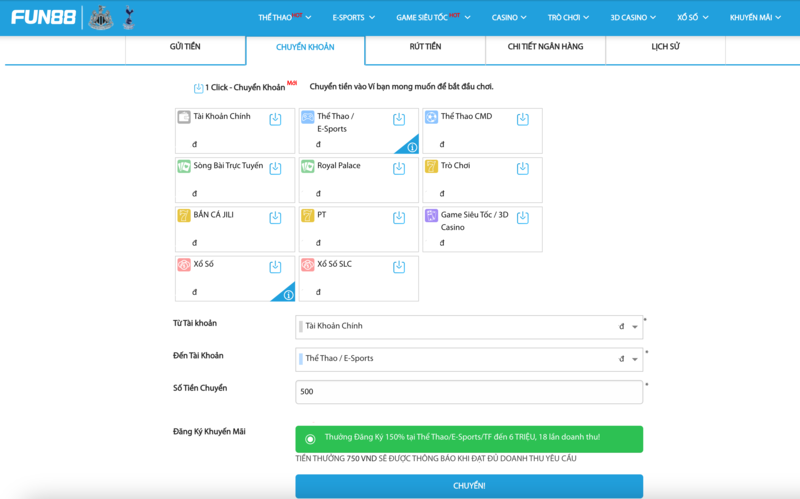The image size is (800, 499).
Task: Select the 150% bonus promotion radio button
Action: click(x=310, y=439)
